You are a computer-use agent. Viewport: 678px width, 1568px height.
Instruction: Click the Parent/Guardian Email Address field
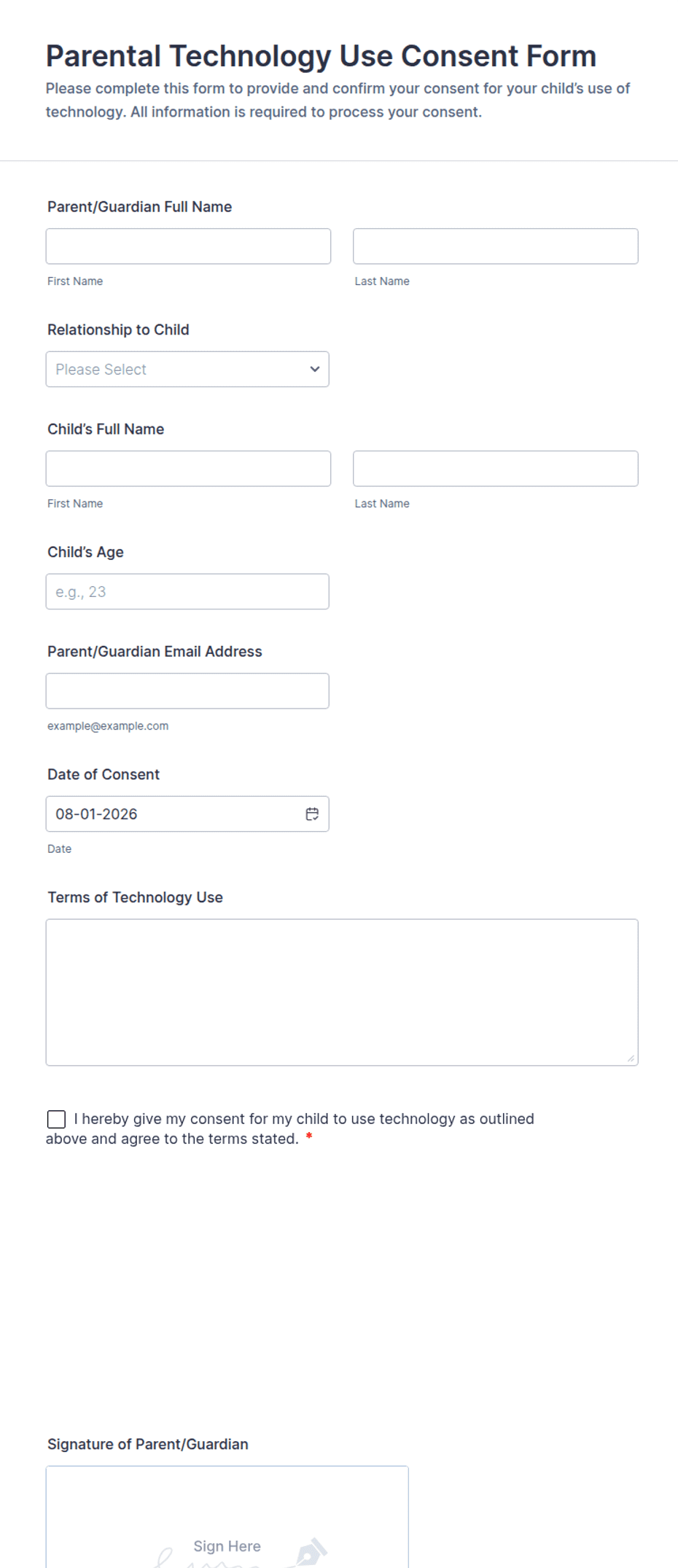click(187, 691)
